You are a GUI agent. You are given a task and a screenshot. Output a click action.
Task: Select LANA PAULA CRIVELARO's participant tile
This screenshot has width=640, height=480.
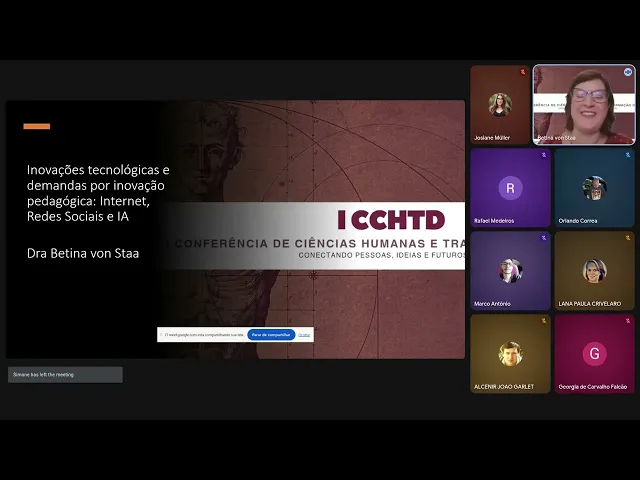[594, 271]
